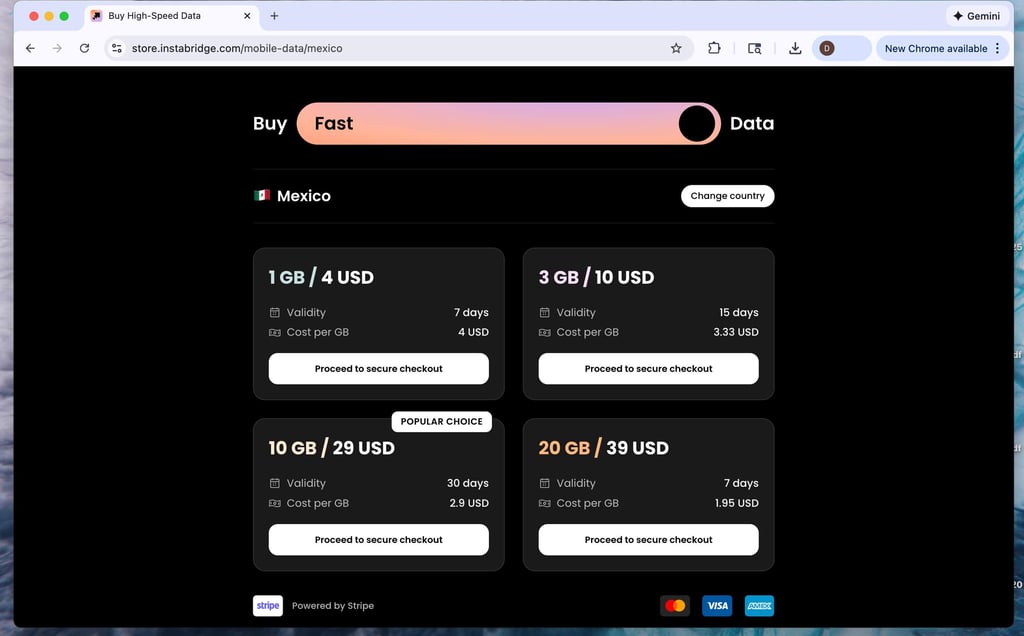Viewport: 1024px width, 636px height.
Task: Click the address bar URL field
Action: (398, 48)
